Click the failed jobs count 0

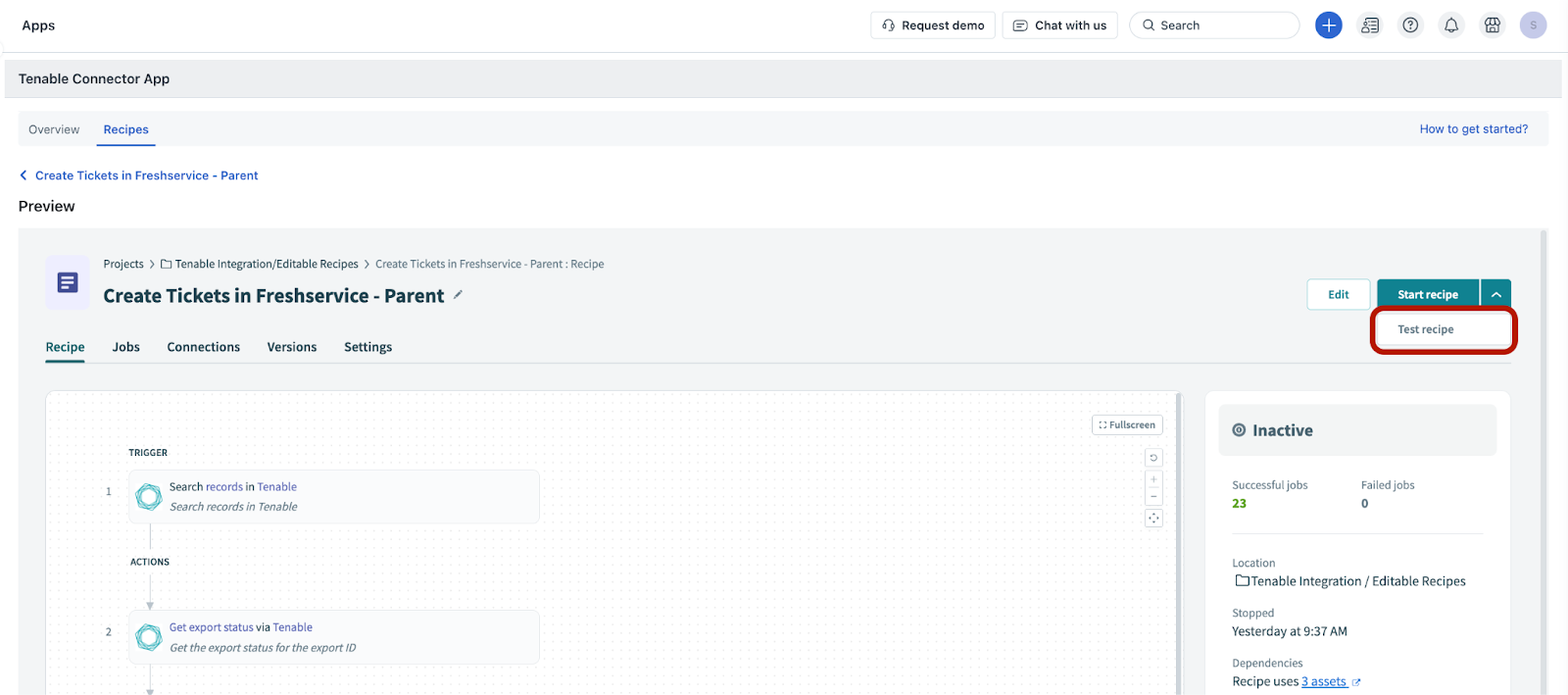1364,504
